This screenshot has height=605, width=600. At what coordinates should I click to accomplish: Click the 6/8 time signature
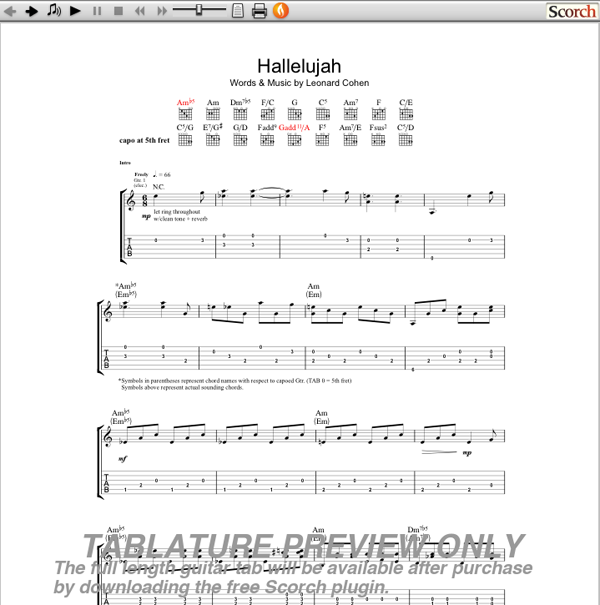click(145, 201)
